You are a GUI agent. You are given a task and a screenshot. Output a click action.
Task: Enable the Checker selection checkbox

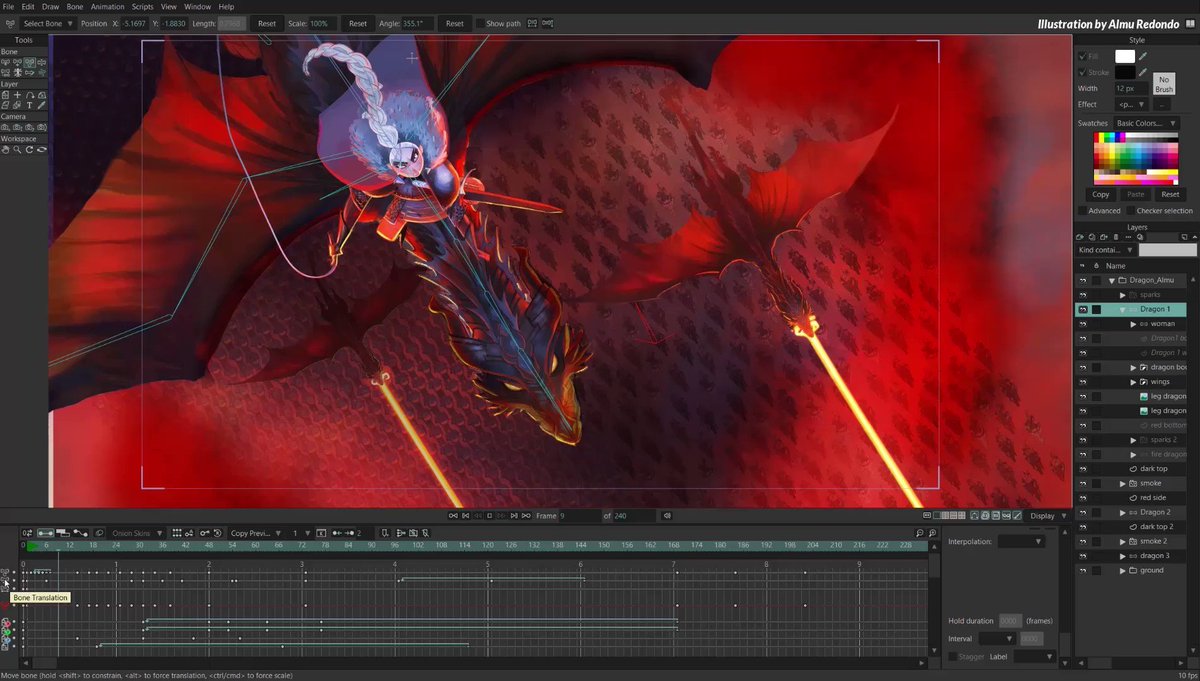[1131, 211]
